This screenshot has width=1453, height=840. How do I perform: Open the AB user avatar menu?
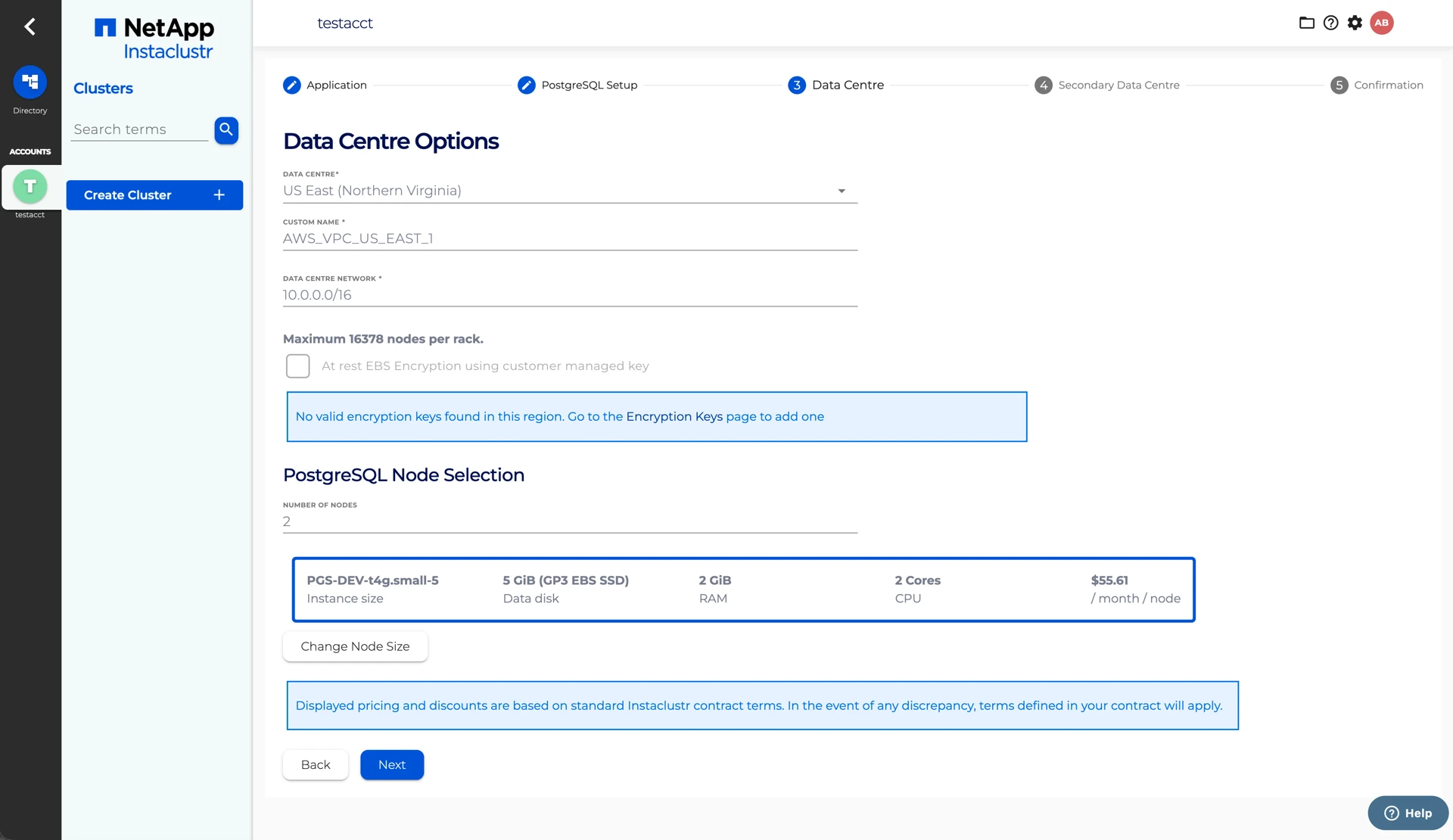click(x=1382, y=23)
